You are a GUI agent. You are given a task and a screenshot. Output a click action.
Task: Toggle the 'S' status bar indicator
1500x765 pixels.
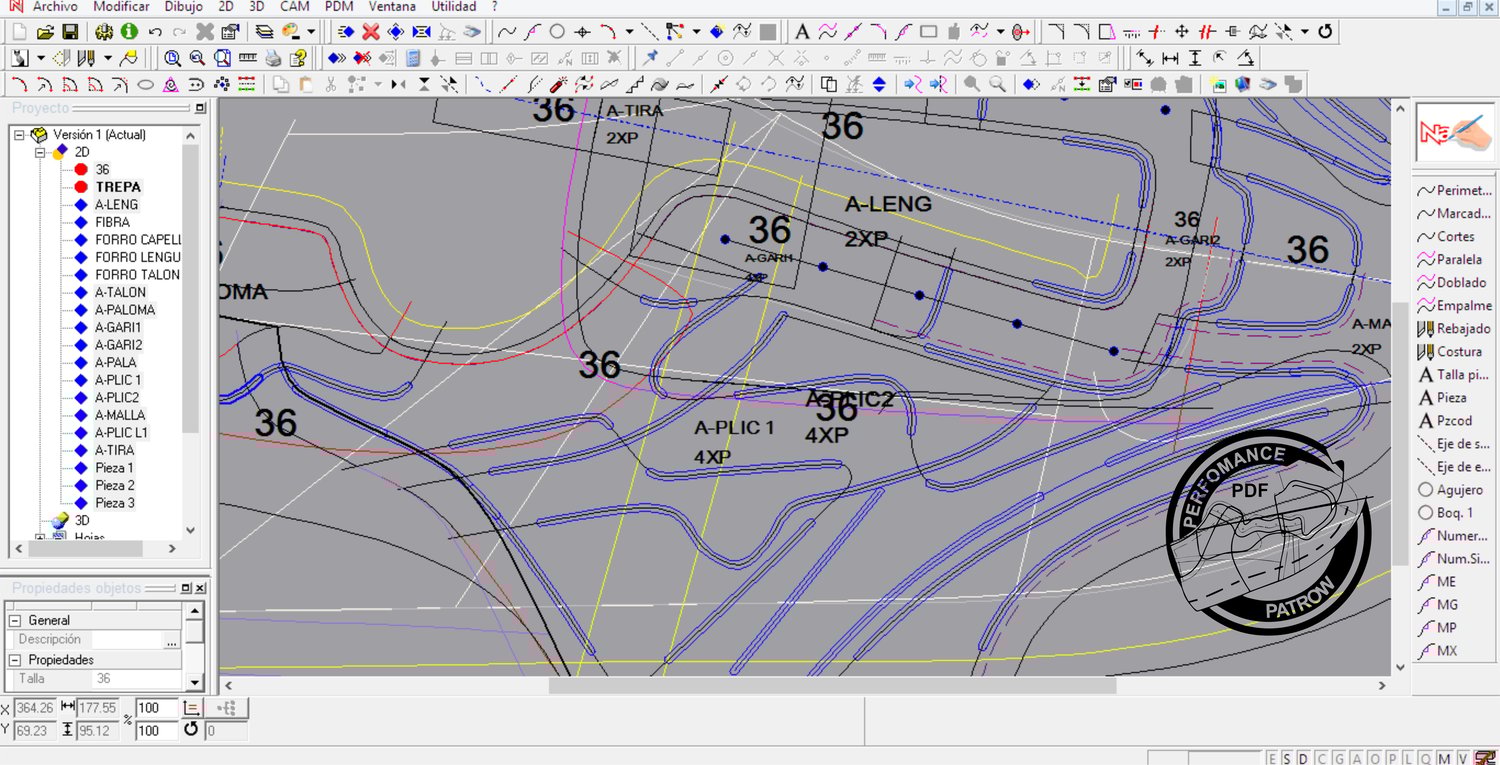point(1286,758)
